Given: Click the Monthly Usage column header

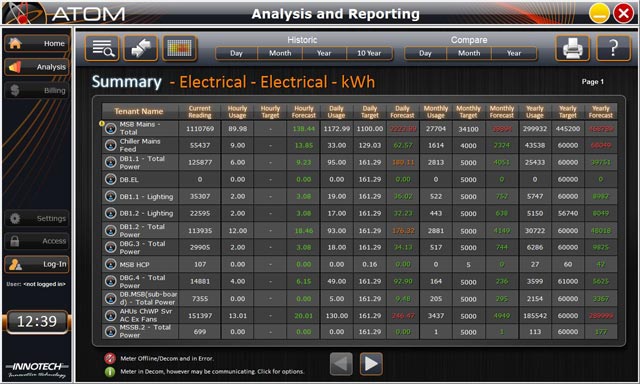Looking at the screenshot, I should coord(436,111).
